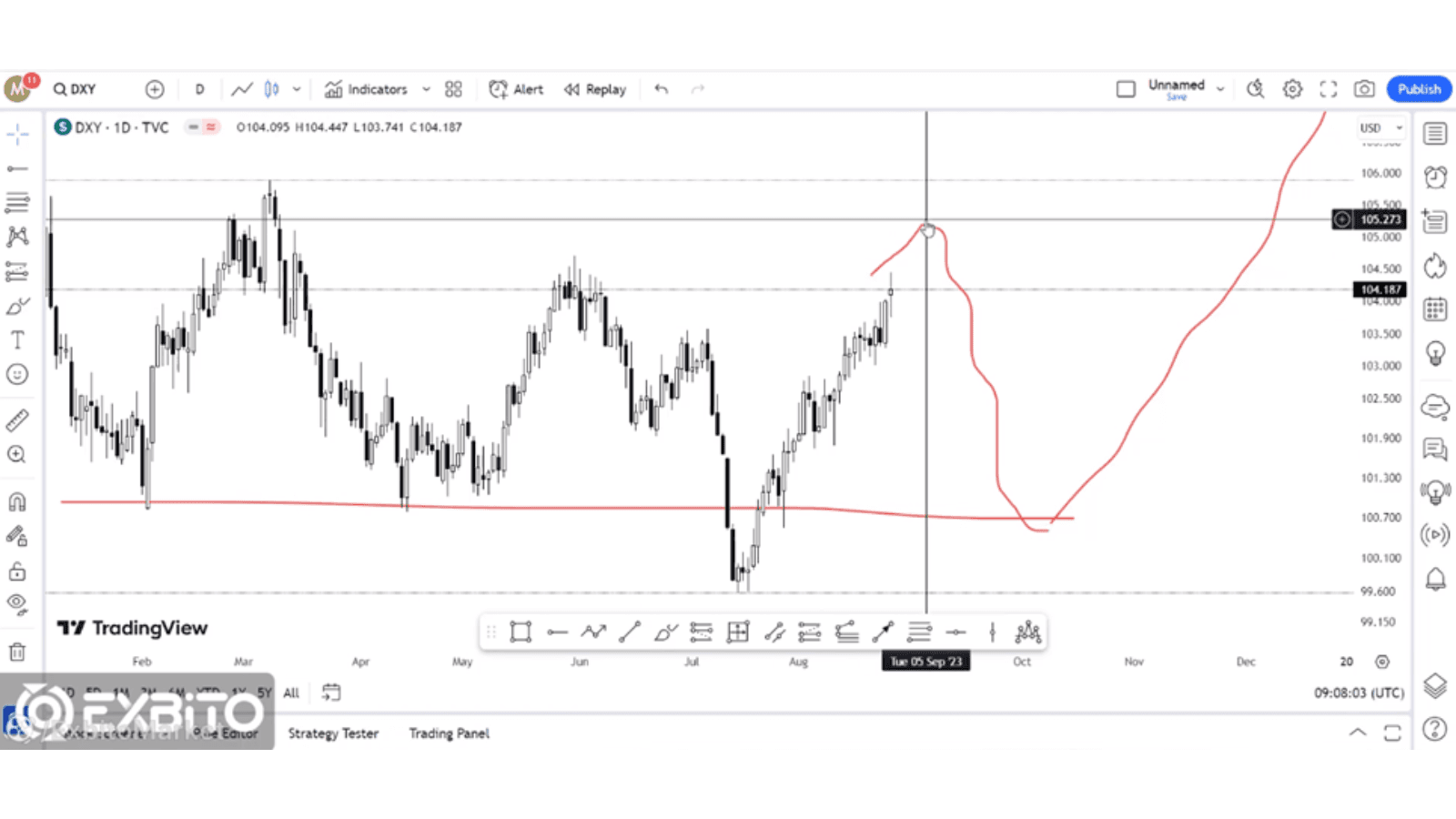The height and width of the screenshot is (819, 1456).
Task: Open the ideas lightbulb panel
Action: click(x=1435, y=353)
